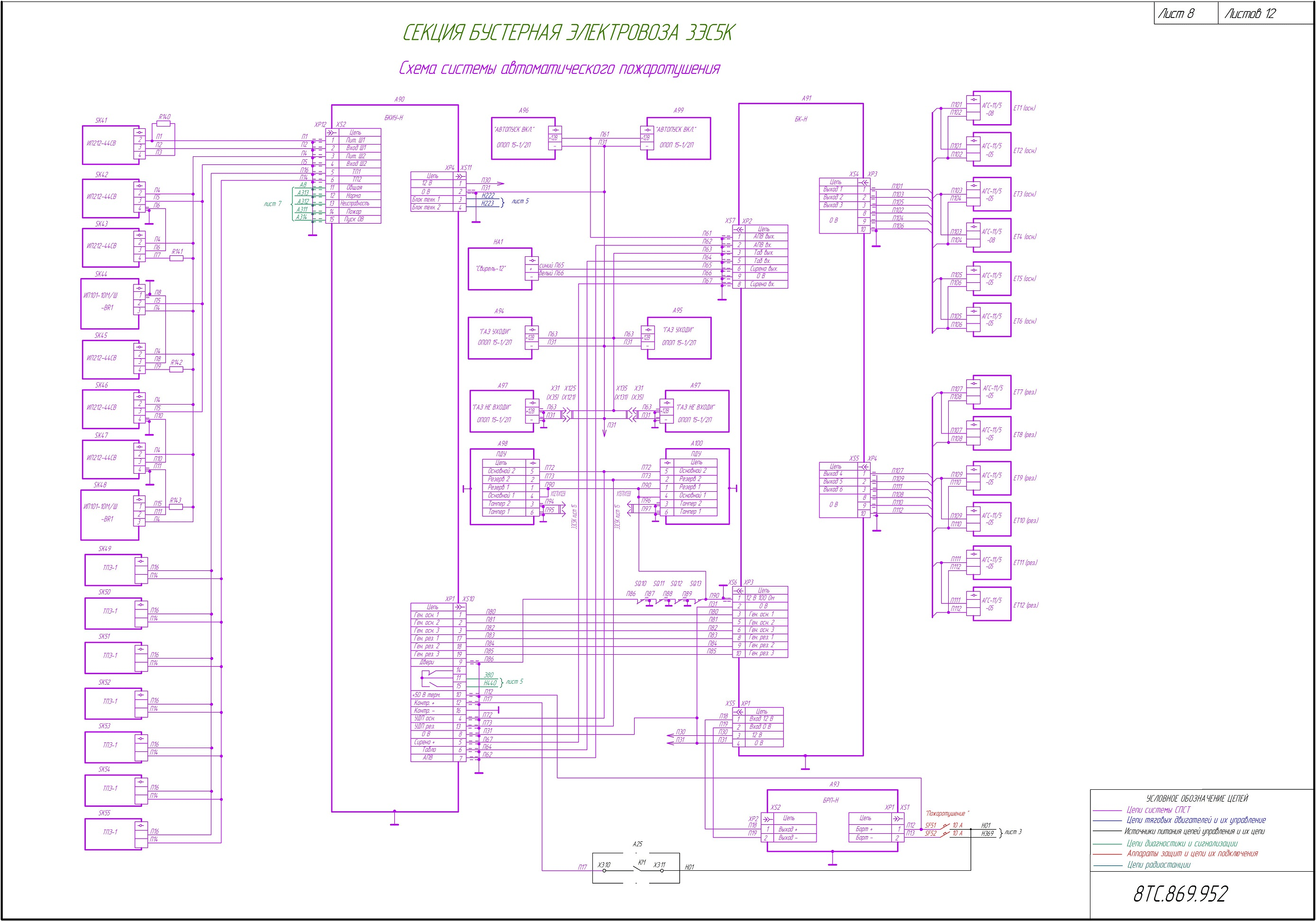Click the A98 ПДУ designator
The height and width of the screenshot is (921, 1316).
502,443
